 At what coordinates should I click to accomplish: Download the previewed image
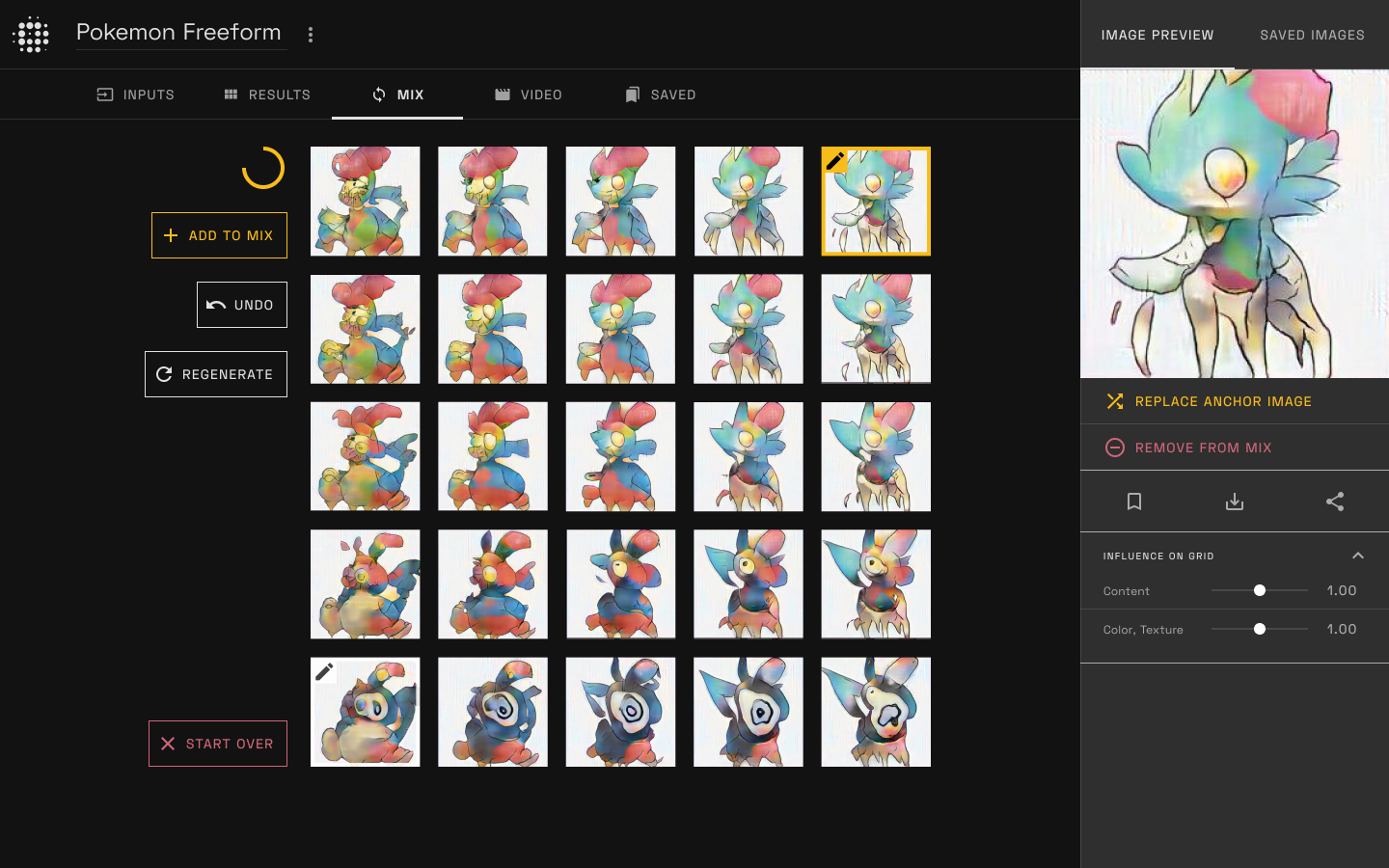click(x=1235, y=502)
